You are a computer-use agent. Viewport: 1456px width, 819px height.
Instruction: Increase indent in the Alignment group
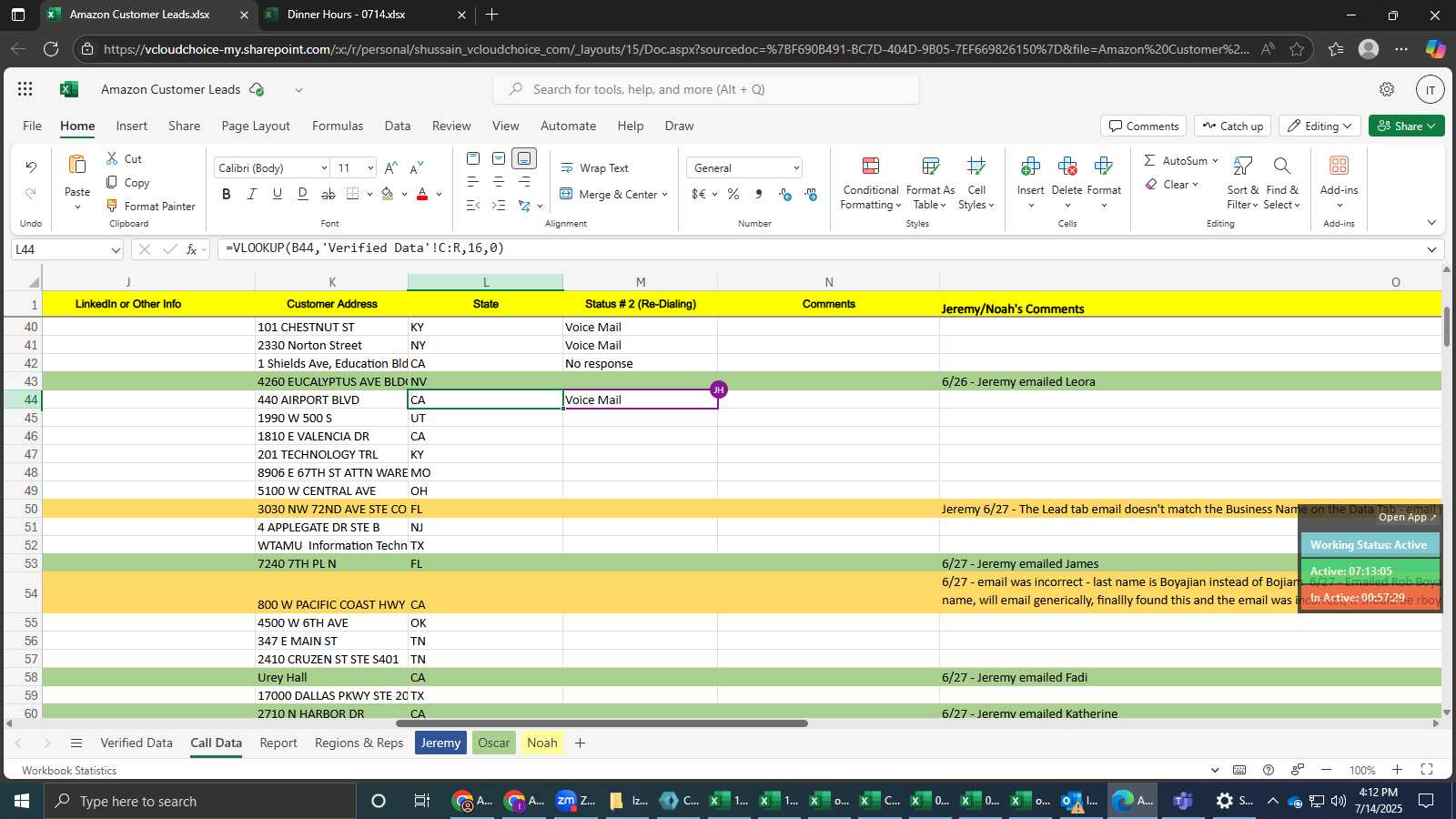[499, 206]
